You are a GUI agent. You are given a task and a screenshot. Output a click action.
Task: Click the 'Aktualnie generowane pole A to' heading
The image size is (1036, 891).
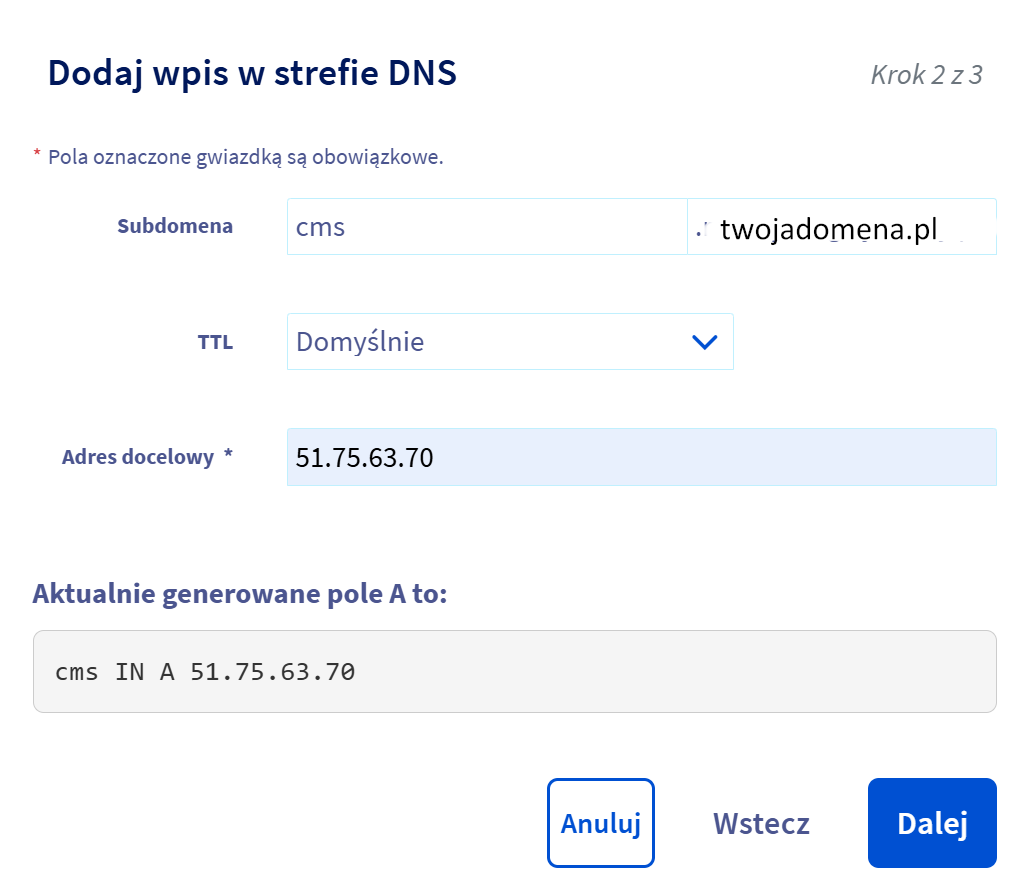(x=240, y=594)
